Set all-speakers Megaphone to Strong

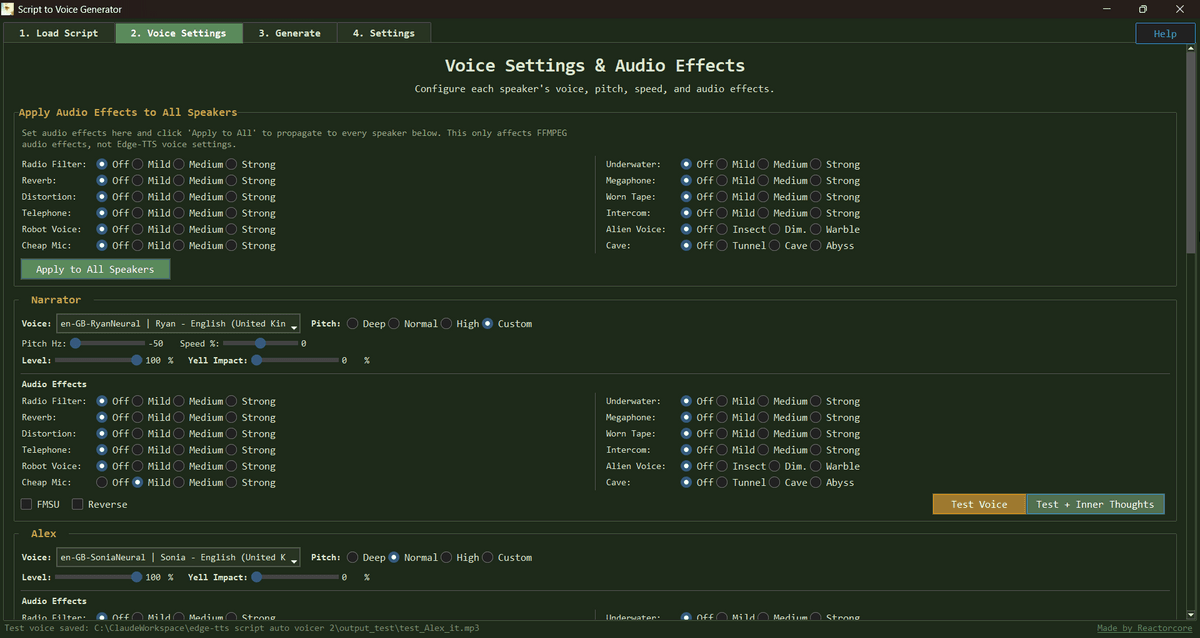click(x=834, y=181)
